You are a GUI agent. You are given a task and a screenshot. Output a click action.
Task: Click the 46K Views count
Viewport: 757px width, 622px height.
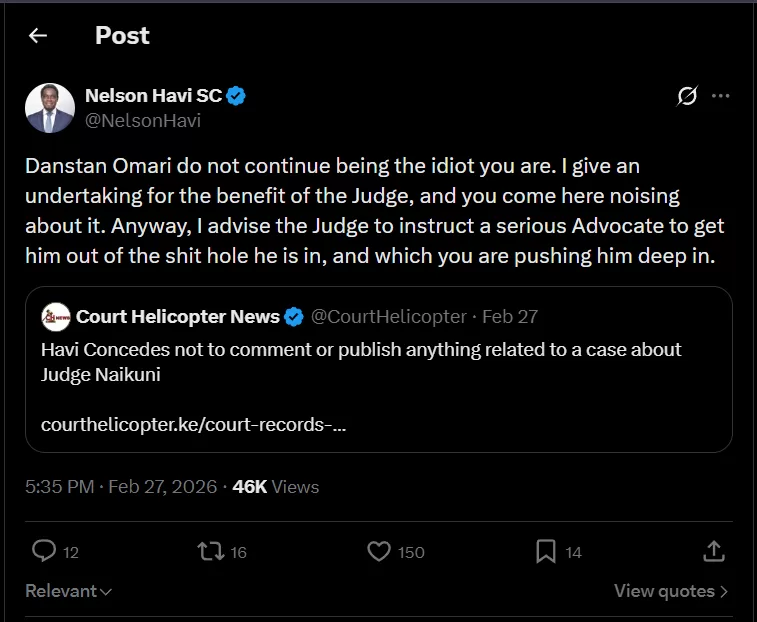pyautogui.click(x=275, y=487)
